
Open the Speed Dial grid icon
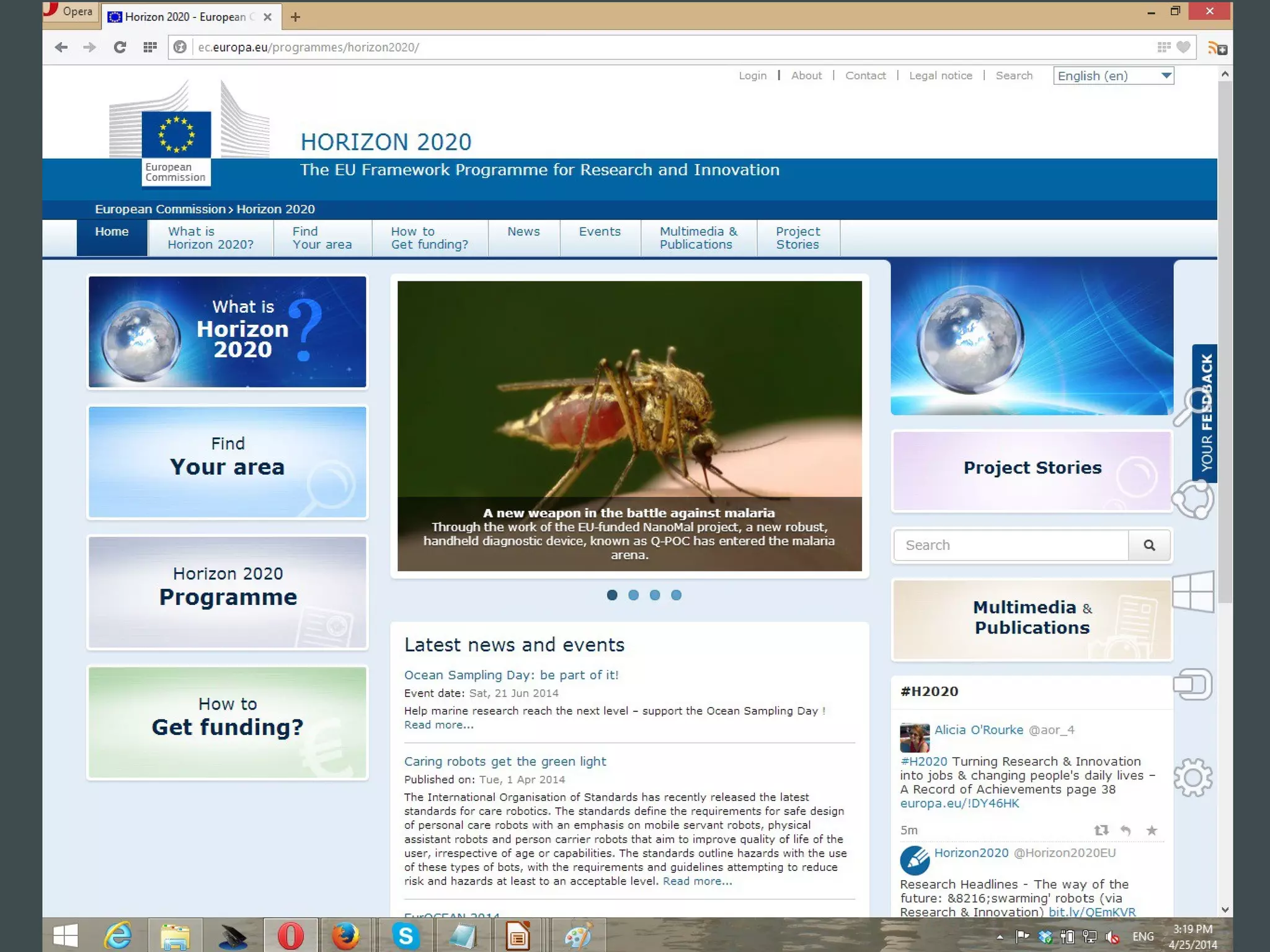click(x=149, y=47)
